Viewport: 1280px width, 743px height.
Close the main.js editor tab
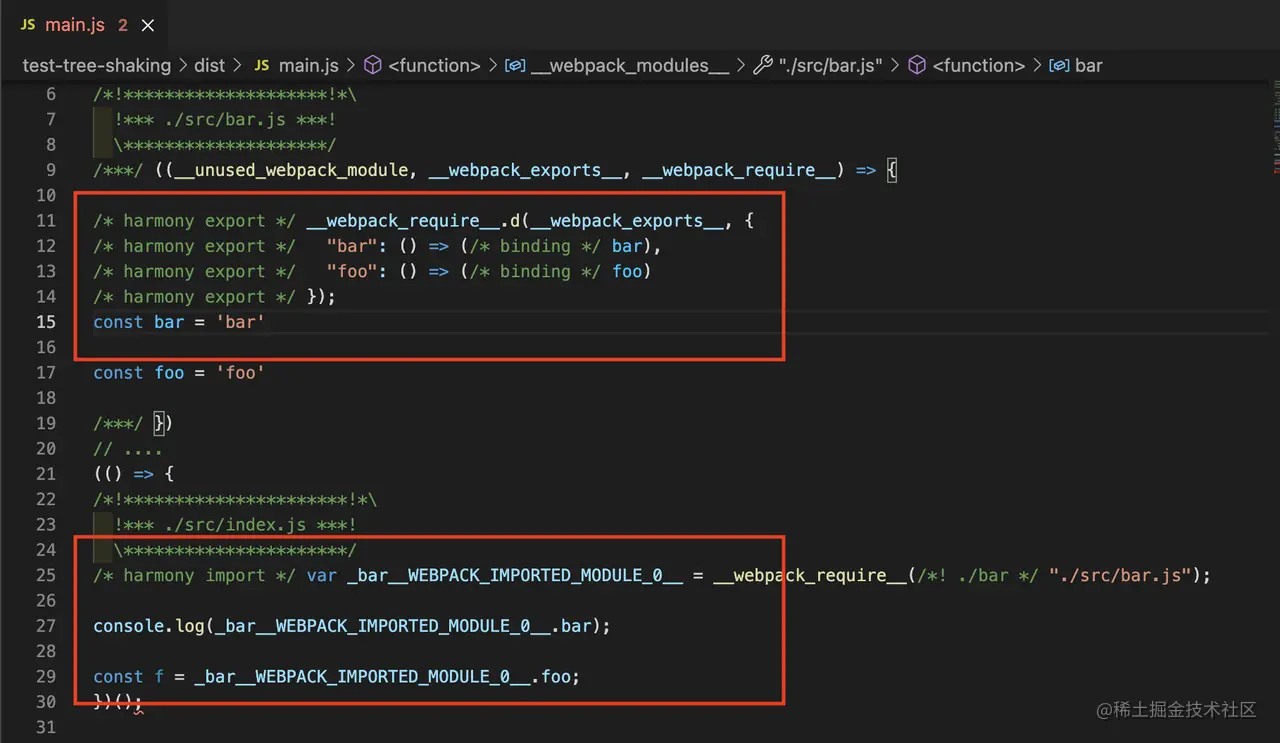(x=148, y=25)
